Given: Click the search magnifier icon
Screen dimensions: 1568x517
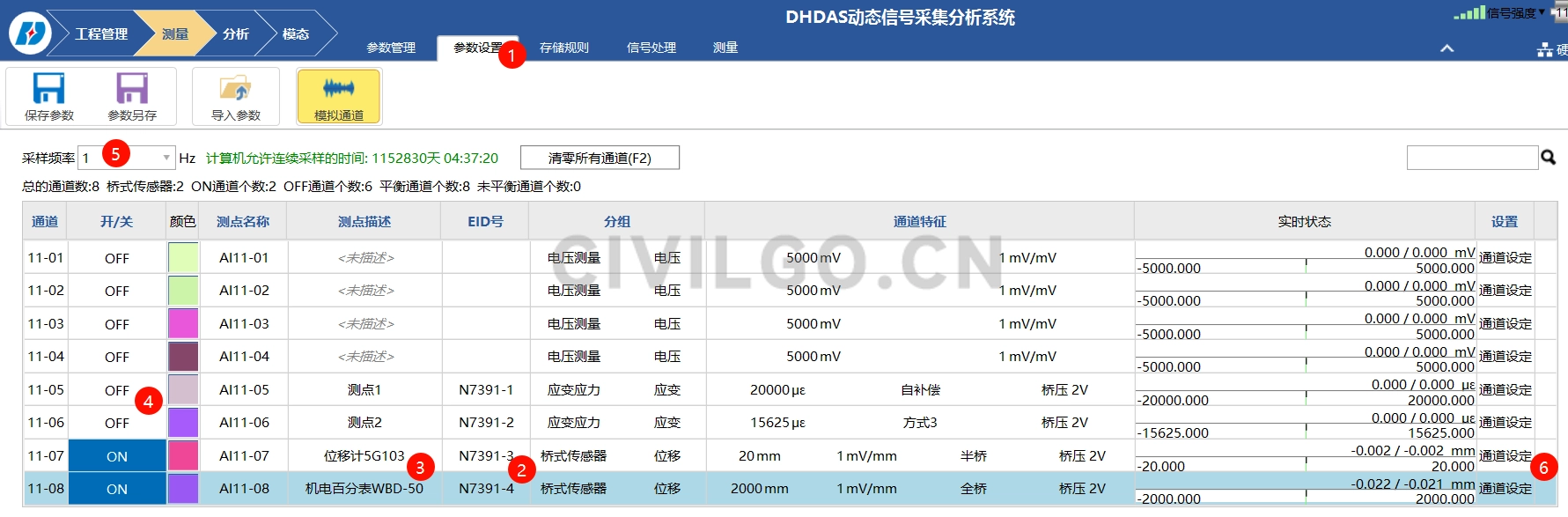Looking at the screenshot, I should point(1548,158).
